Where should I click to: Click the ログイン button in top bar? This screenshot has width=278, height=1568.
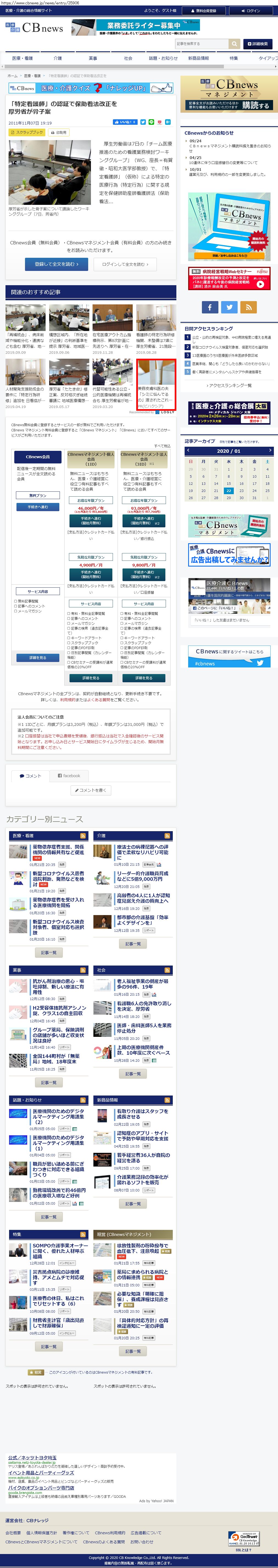pyautogui.click(x=251, y=10)
